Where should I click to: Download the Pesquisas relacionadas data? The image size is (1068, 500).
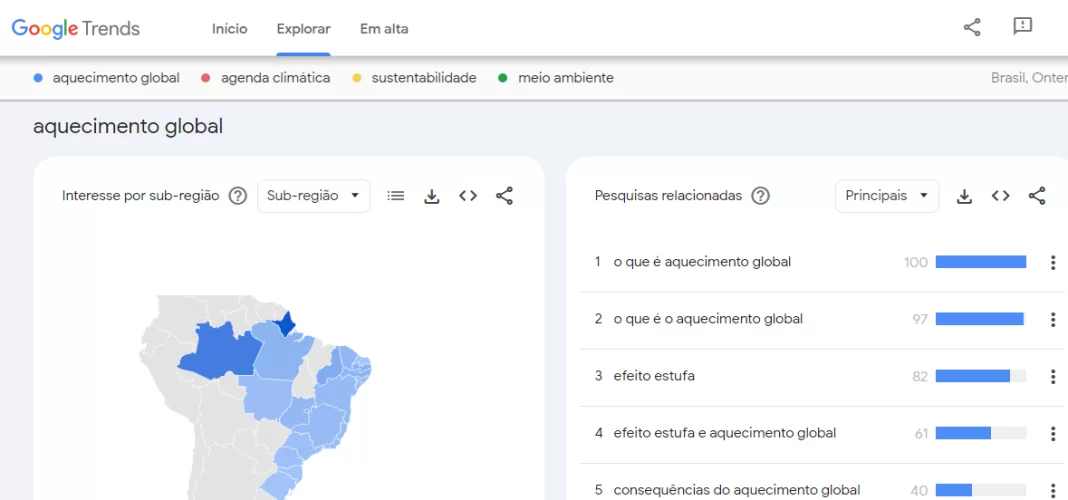tap(964, 196)
